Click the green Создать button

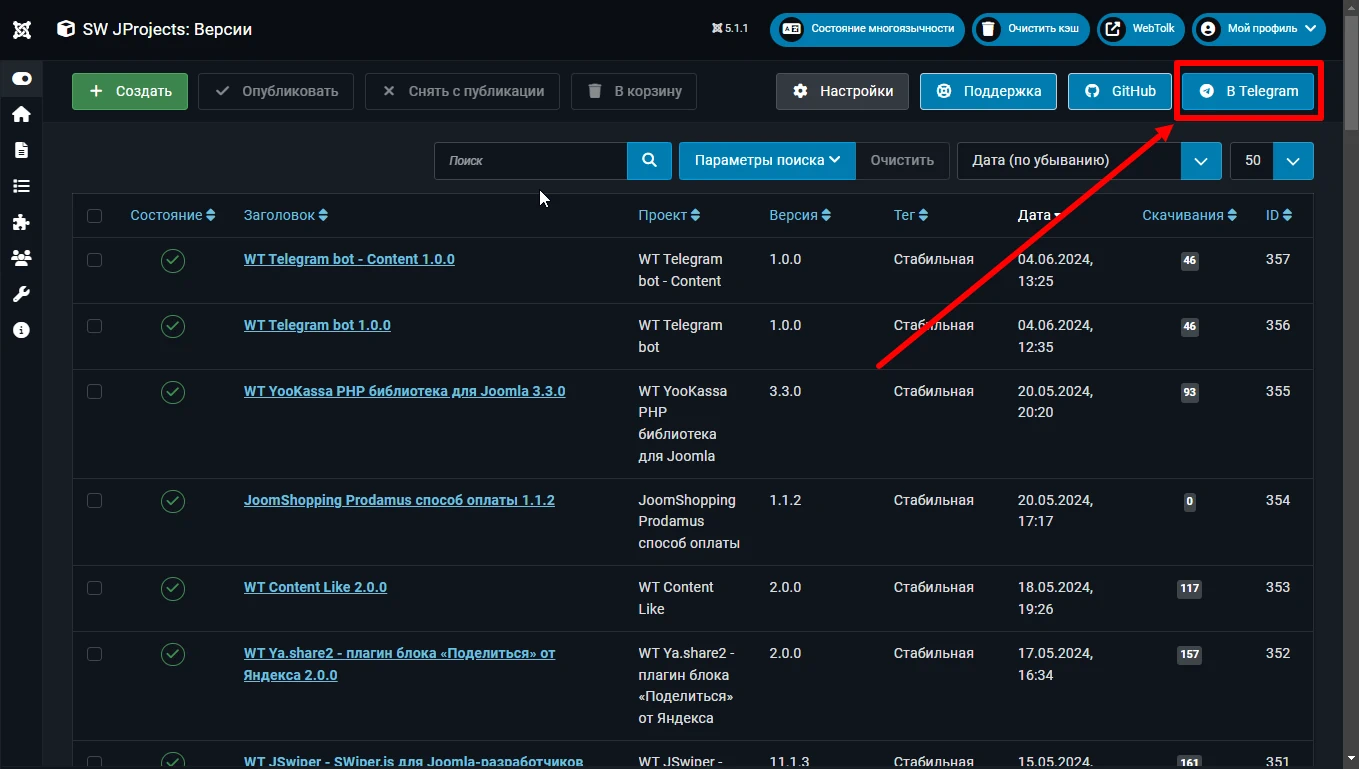(x=130, y=91)
